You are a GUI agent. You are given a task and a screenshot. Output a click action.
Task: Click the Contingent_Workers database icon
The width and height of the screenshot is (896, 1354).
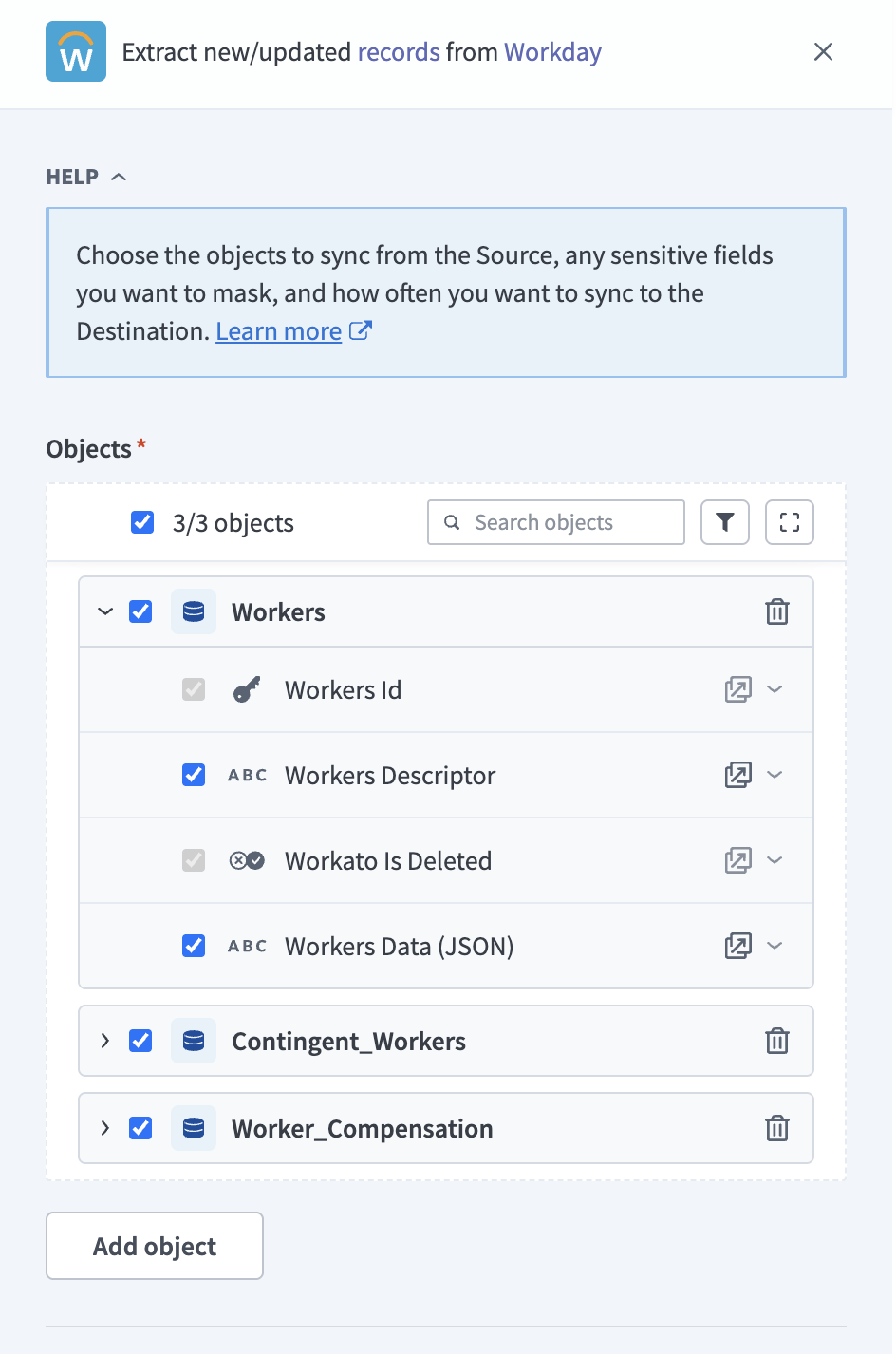point(194,1041)
